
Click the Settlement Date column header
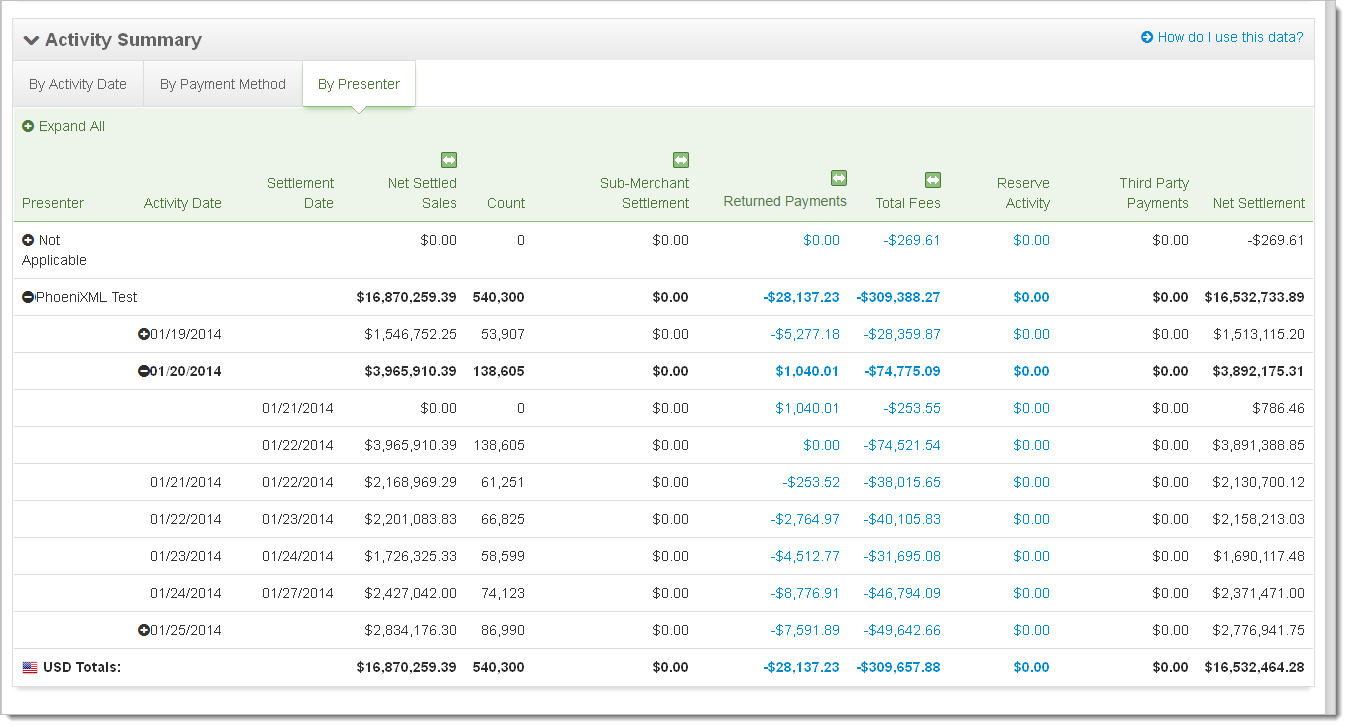pyautogui.click(x=301, y=193)
